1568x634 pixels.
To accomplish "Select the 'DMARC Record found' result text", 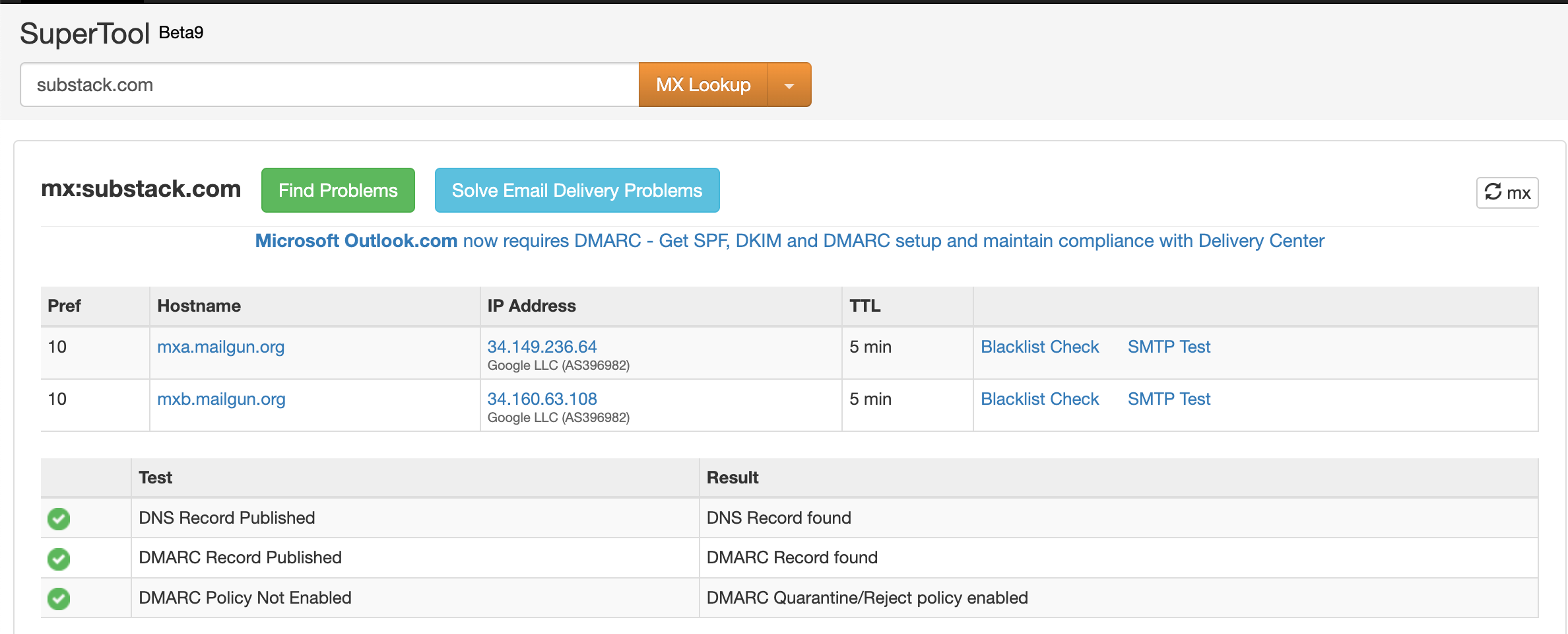I will (x=792, y=557).
